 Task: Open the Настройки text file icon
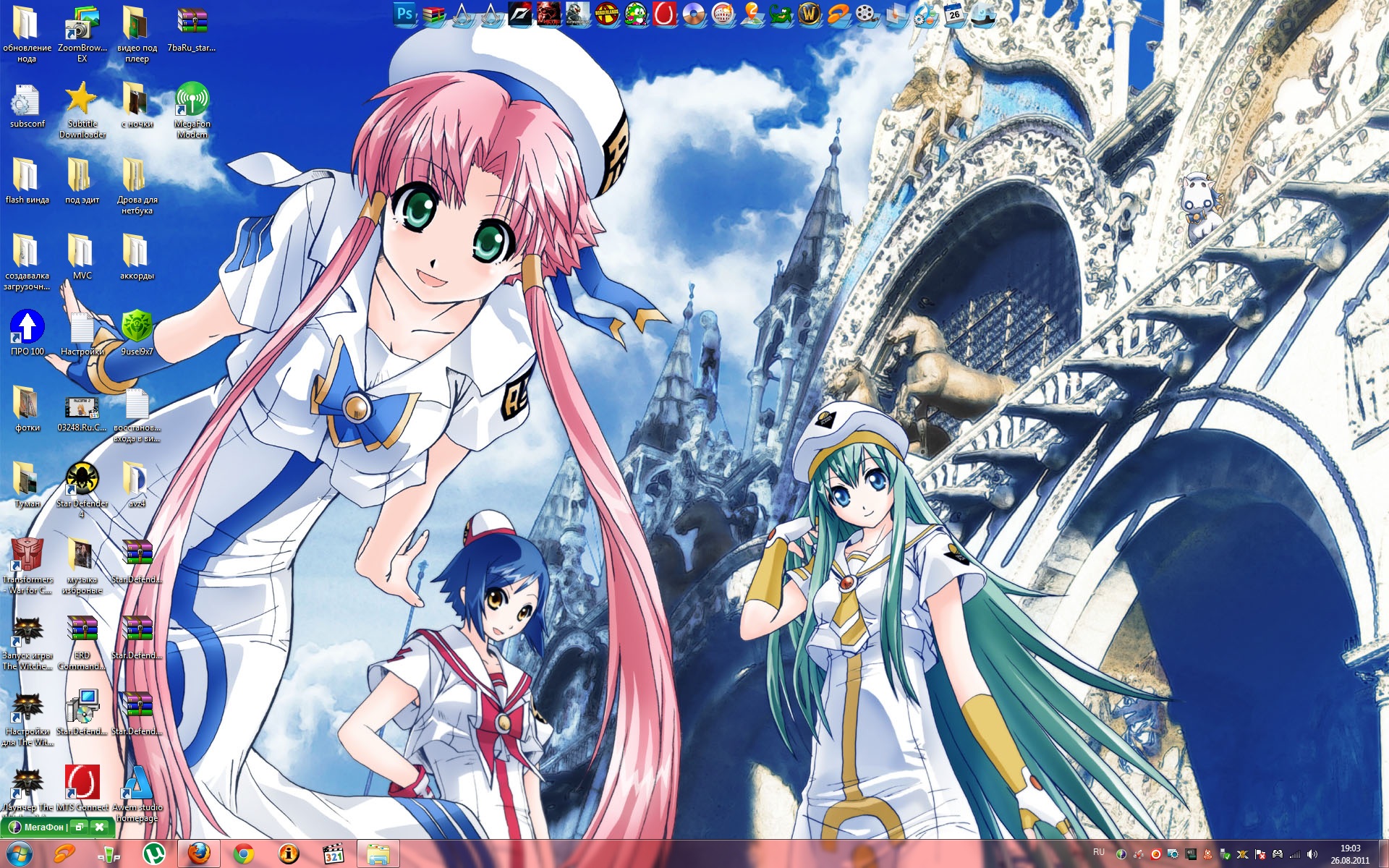[x=82, y=333]
